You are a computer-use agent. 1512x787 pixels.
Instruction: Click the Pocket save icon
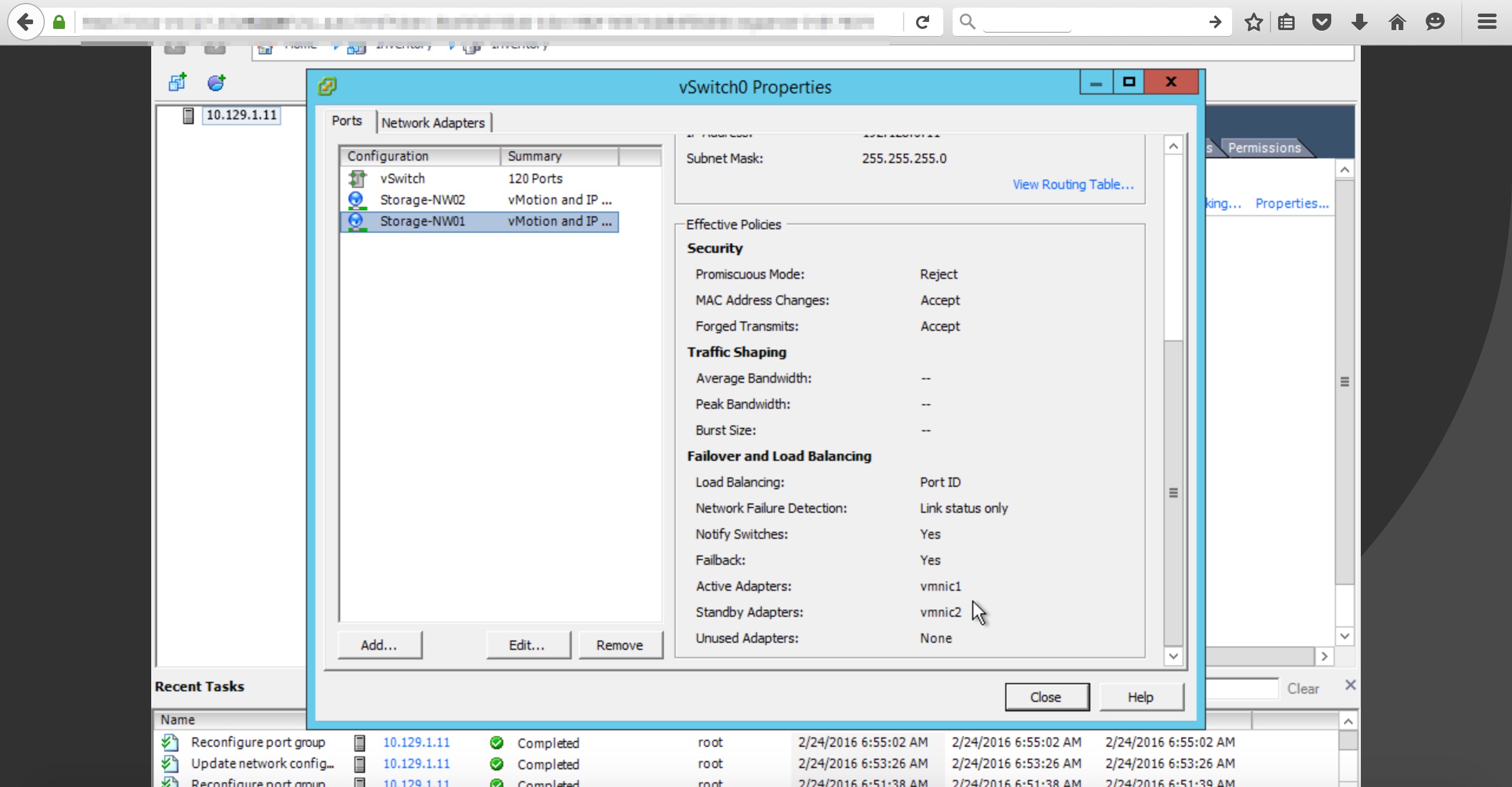click(x=1322, y=22)
